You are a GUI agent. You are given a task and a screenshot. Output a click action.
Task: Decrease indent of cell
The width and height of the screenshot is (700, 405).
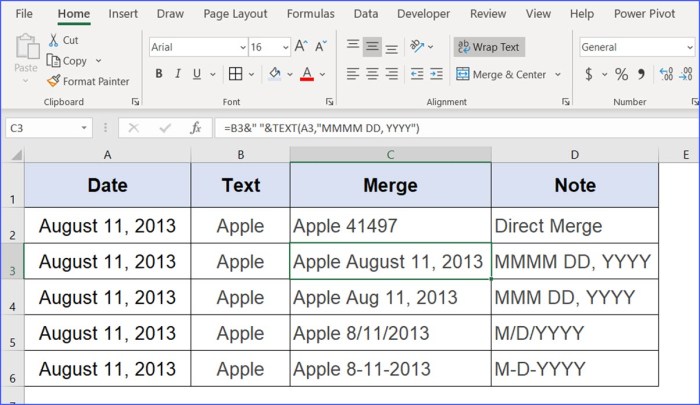[x=417, y=74]
